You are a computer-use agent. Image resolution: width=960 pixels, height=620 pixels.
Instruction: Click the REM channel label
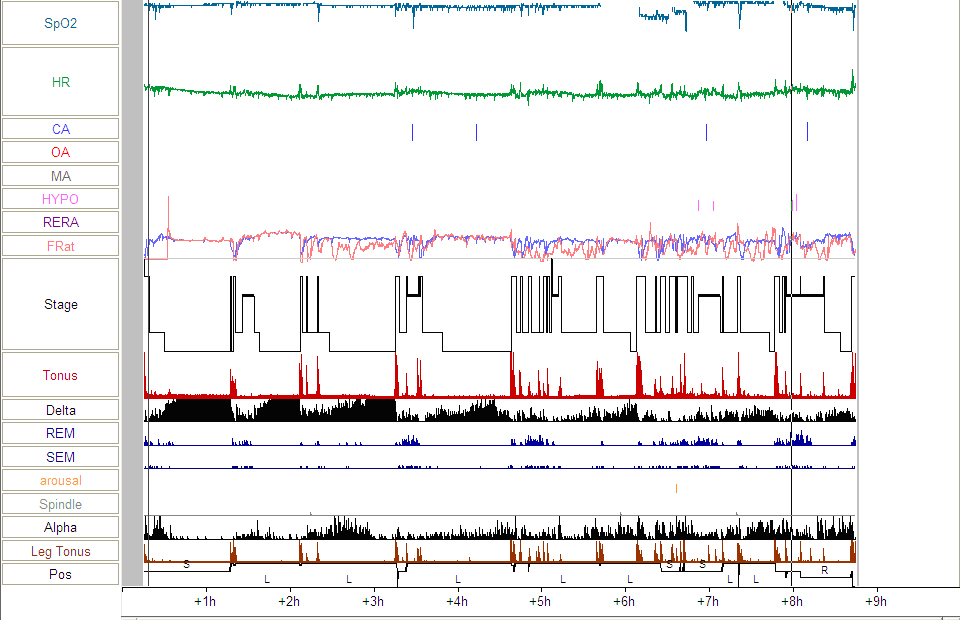(60, 433)
